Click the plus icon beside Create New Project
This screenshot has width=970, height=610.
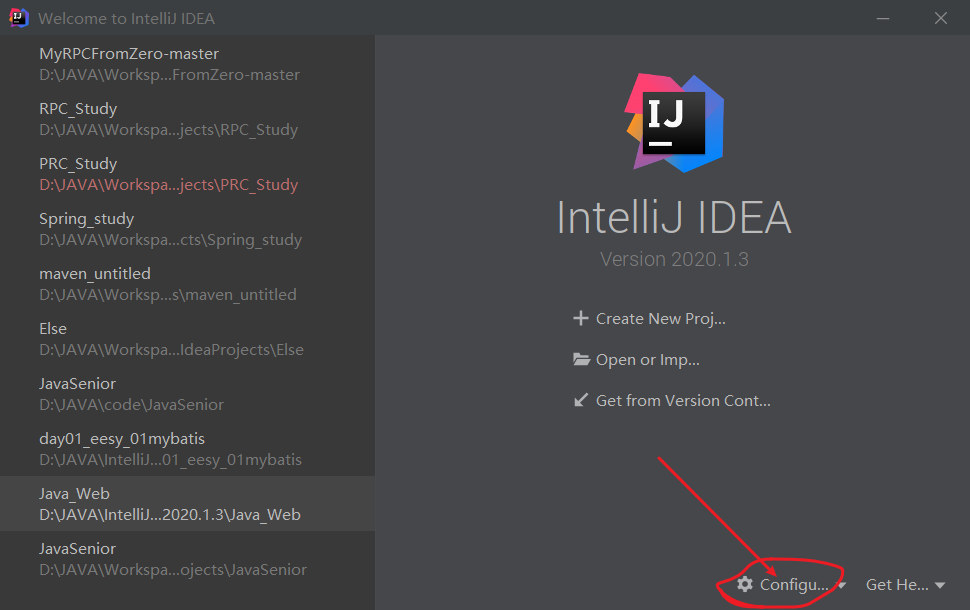click(x=580, y=318)
